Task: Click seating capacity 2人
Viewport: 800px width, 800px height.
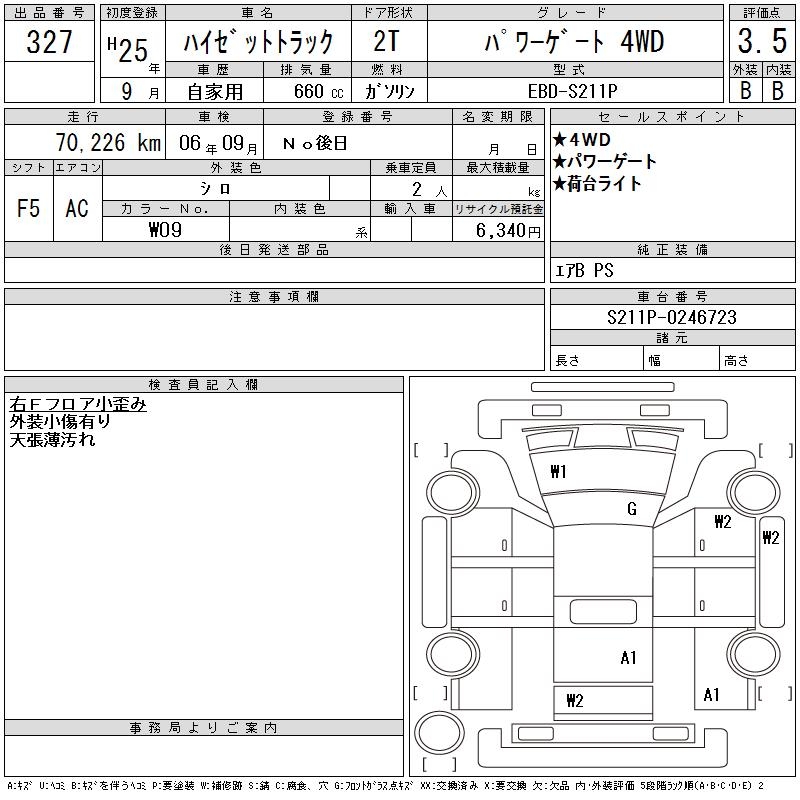Action: 430,189
